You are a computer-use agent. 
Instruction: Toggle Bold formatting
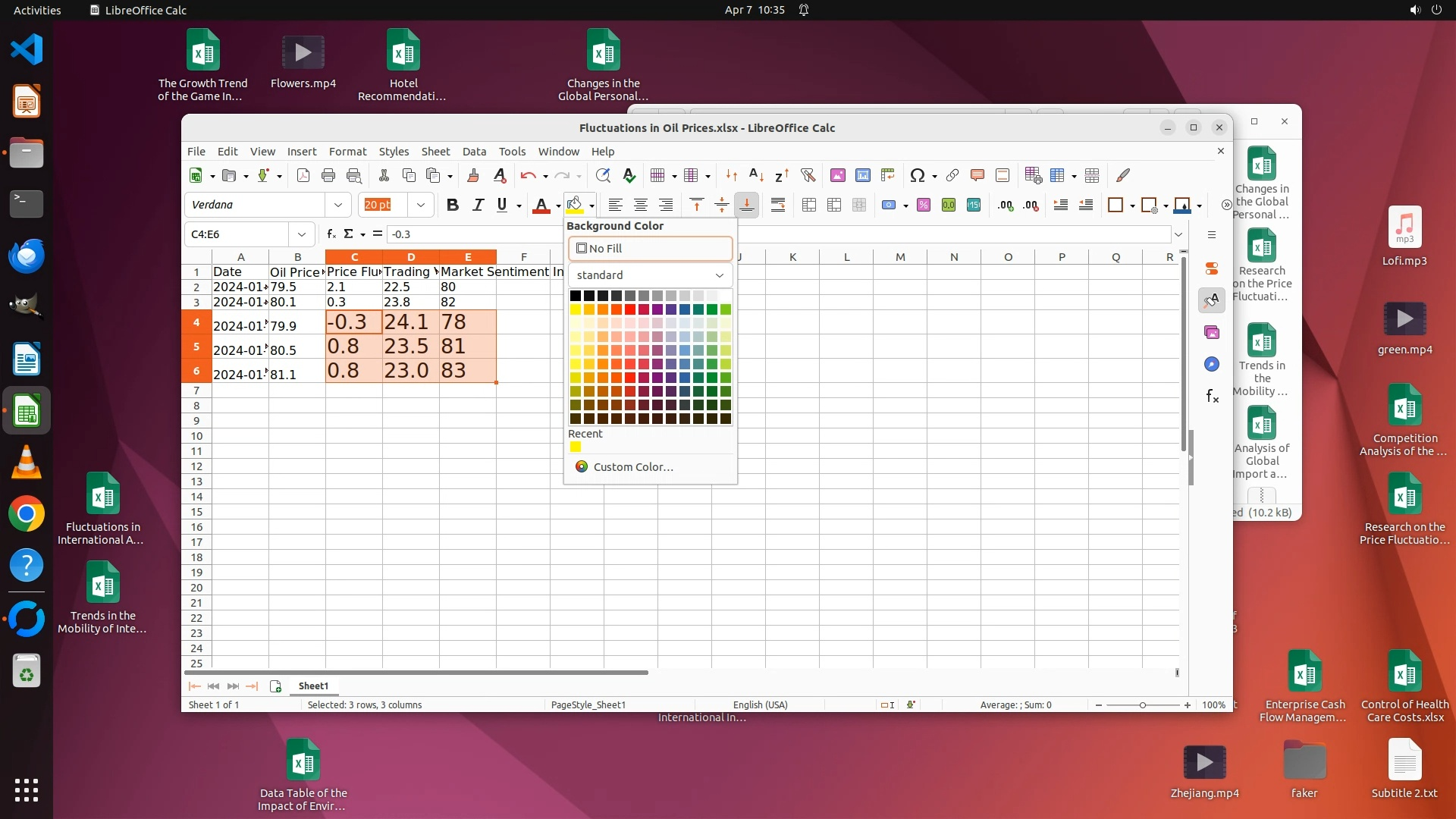click(x=453, y=205)
